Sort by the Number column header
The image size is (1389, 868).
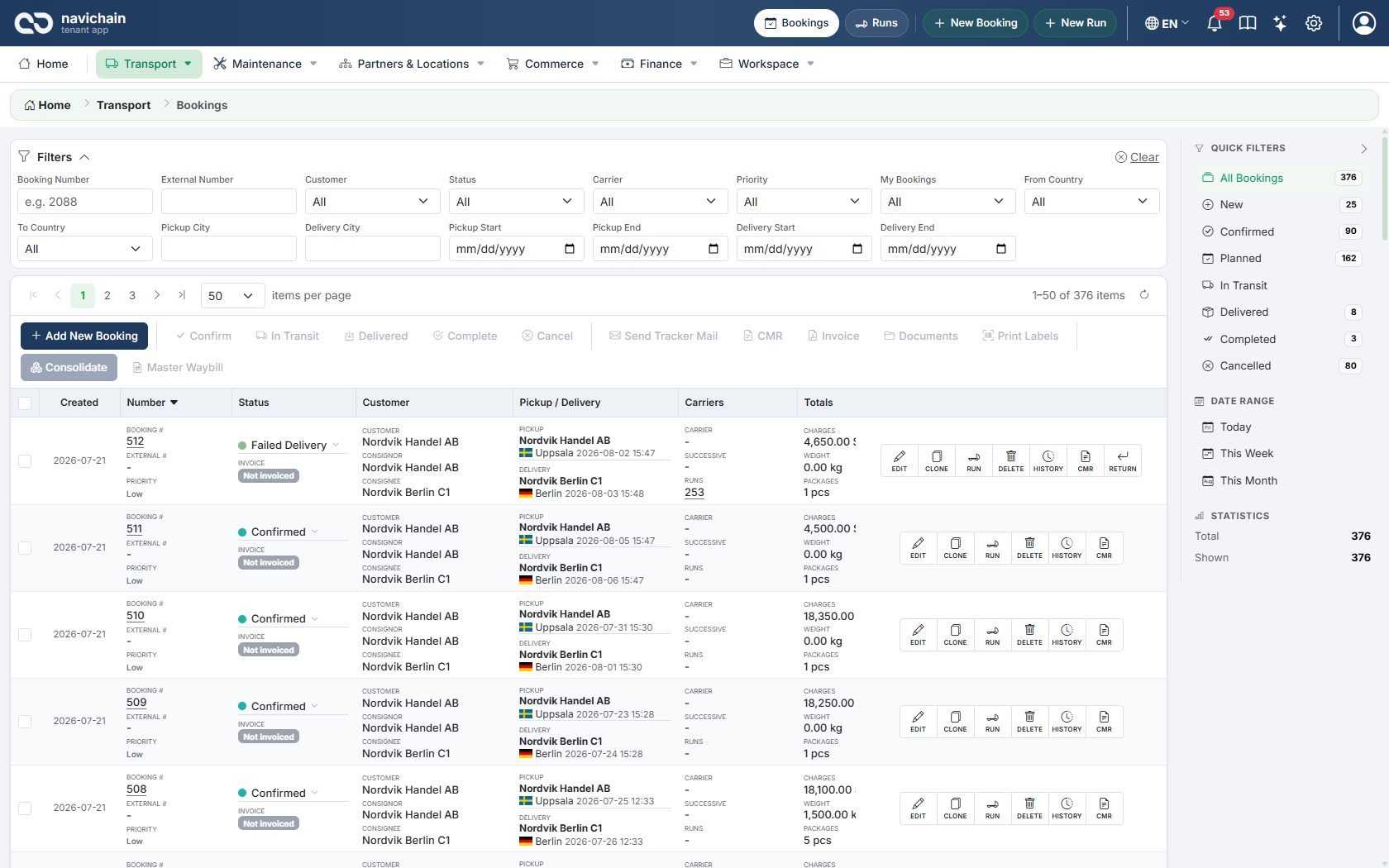tap(152, 403)
